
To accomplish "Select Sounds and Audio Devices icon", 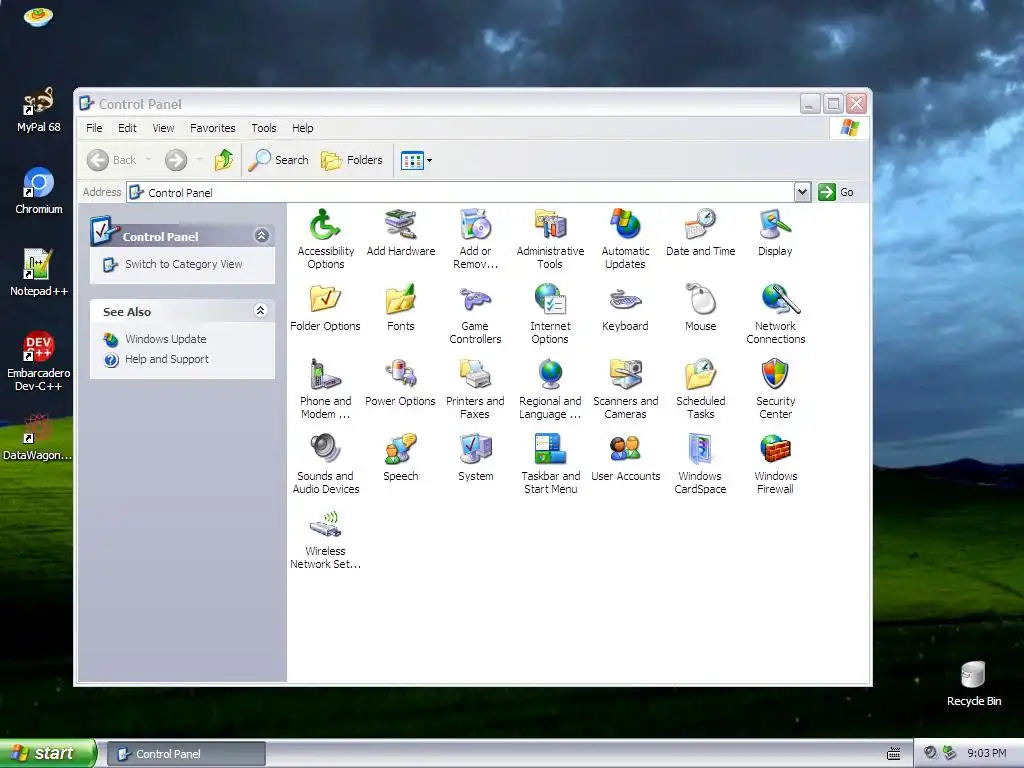I will tap(325, 464).
